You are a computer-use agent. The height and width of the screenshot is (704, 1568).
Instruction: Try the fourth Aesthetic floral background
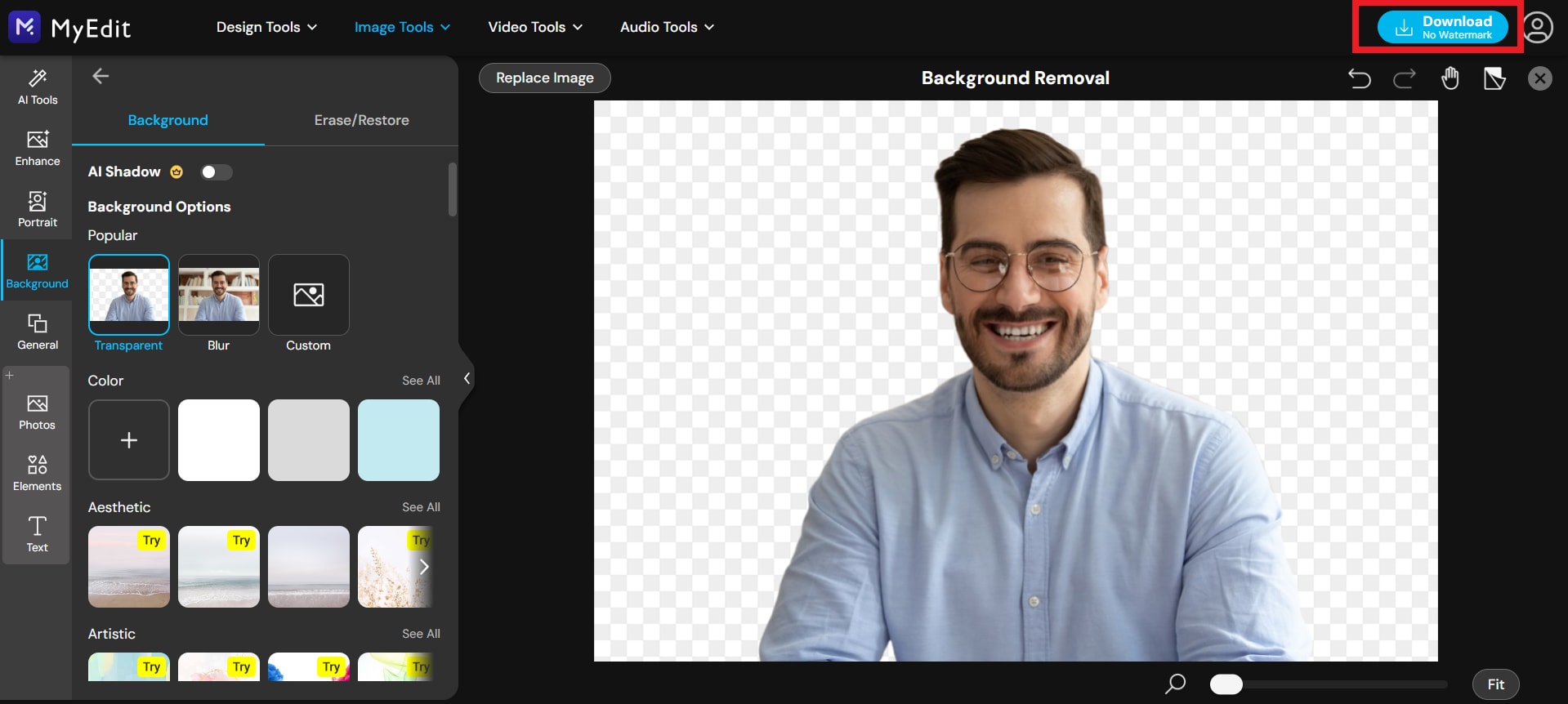point(395,567)
